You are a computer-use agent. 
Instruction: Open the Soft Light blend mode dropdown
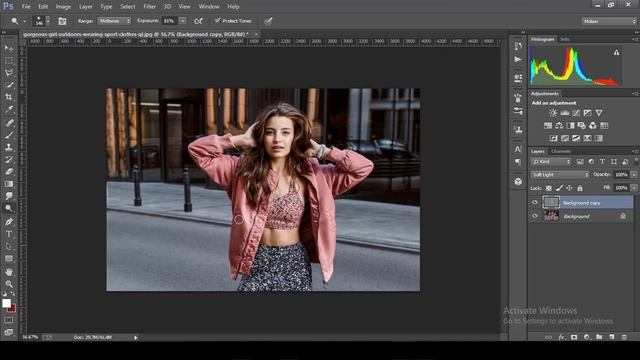click(560, 175)
